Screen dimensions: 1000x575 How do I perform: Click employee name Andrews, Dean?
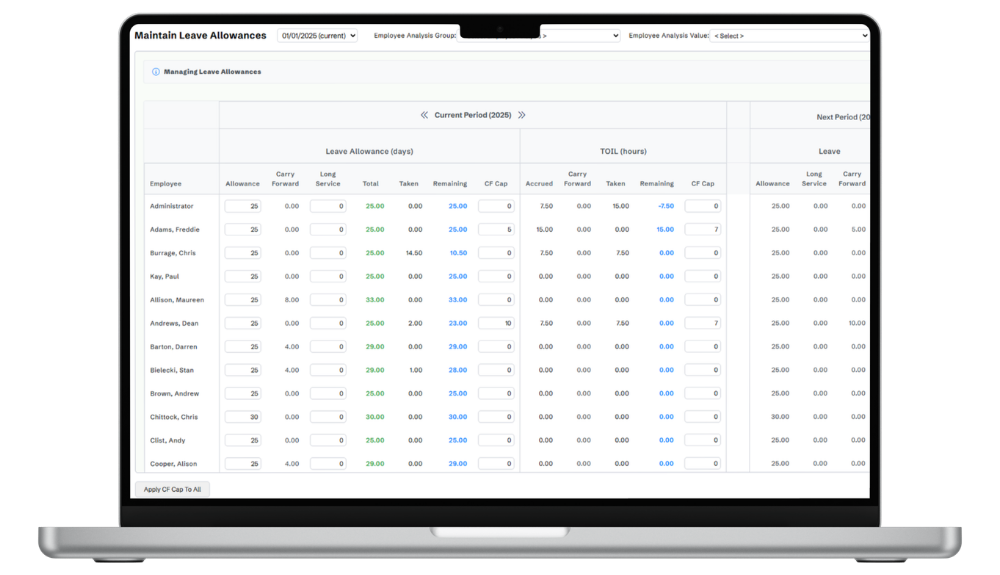(174, 323)
